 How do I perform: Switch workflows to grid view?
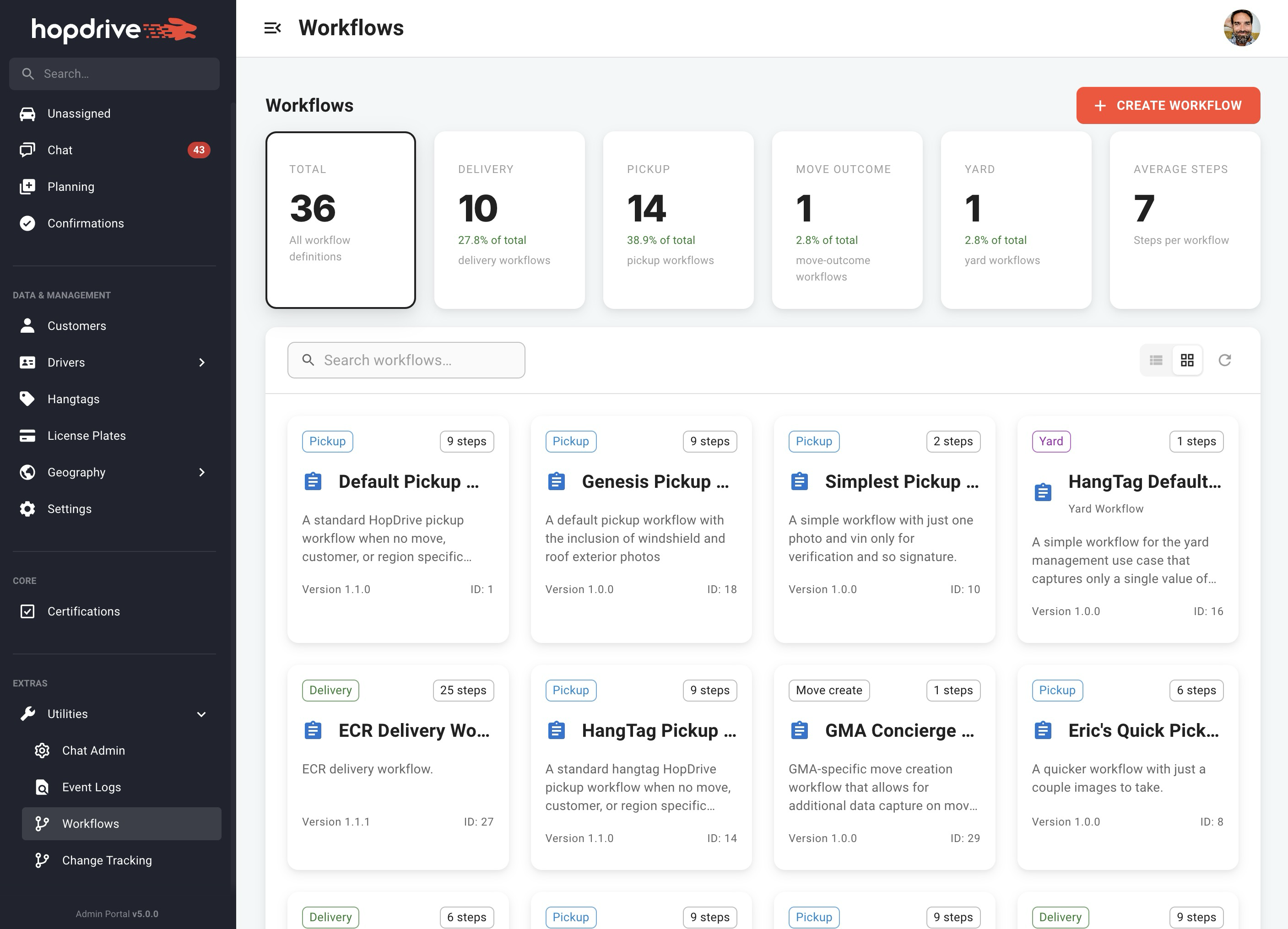click(1187, 360)
